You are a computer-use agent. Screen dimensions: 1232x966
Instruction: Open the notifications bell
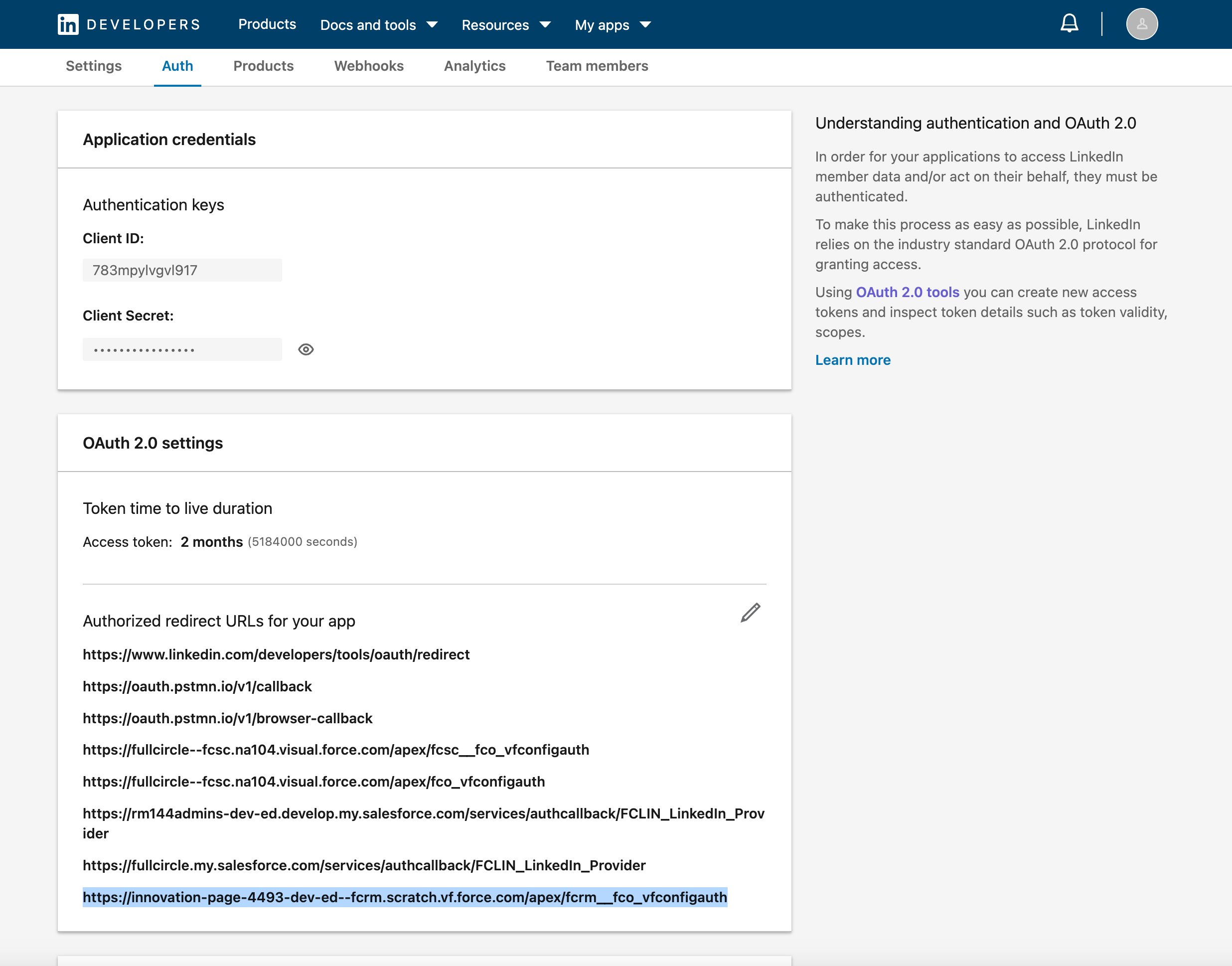[1069, 24]
